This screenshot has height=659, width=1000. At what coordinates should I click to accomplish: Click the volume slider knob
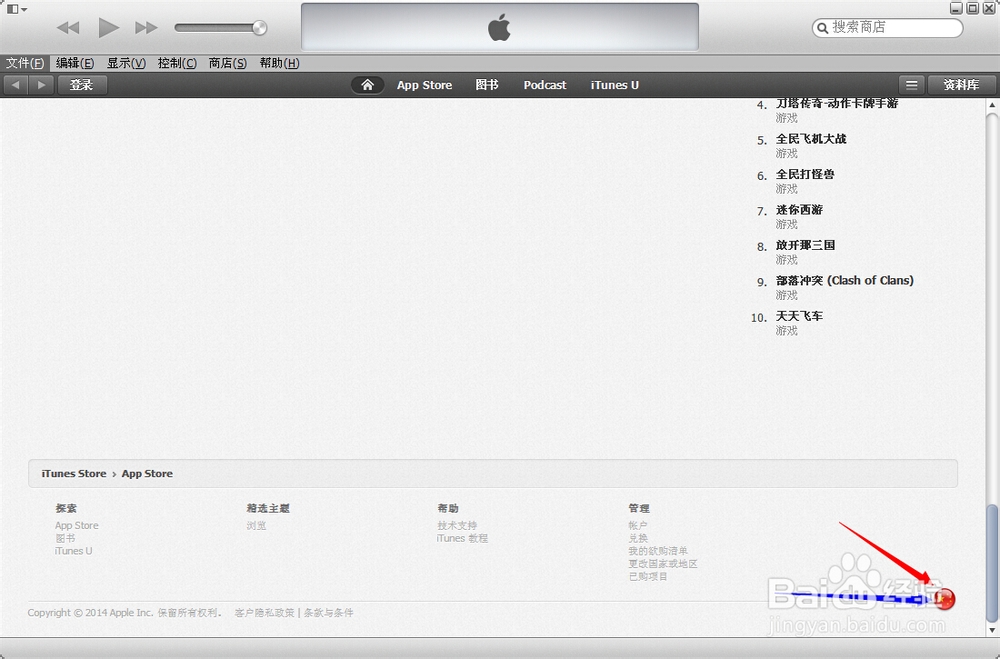[x=260, y=27]
